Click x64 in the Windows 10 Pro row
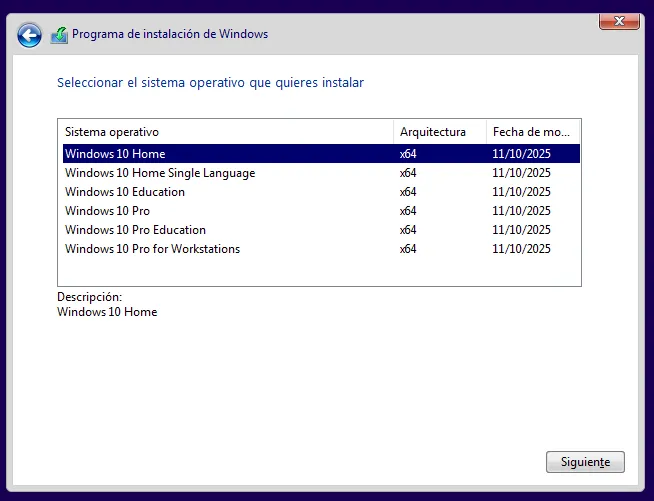This screenshot has height=501, width=654. click(408, 211)
